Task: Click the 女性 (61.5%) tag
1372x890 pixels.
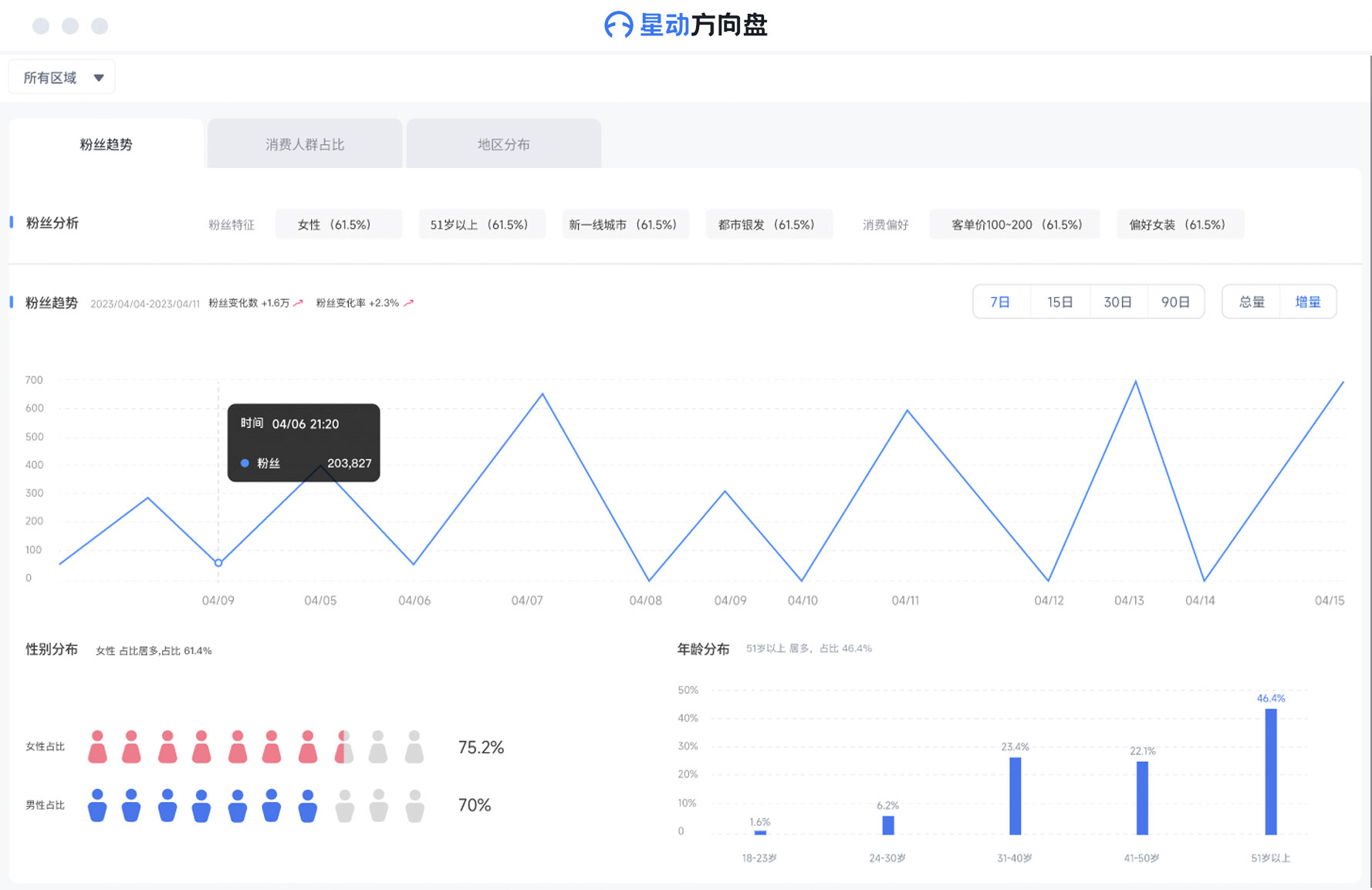Action: [338, 224]
